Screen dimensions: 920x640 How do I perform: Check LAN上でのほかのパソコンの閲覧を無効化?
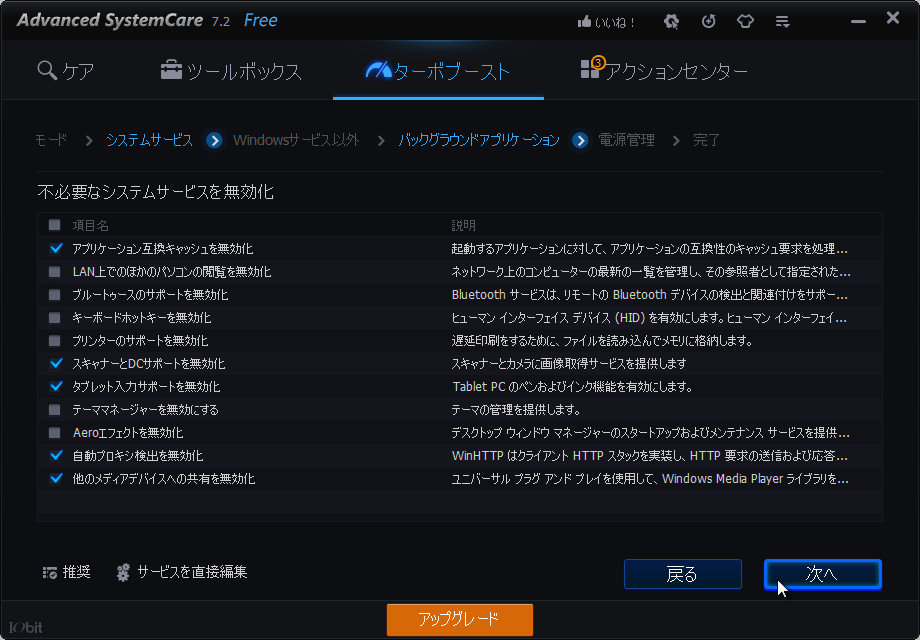coord(55,272)
